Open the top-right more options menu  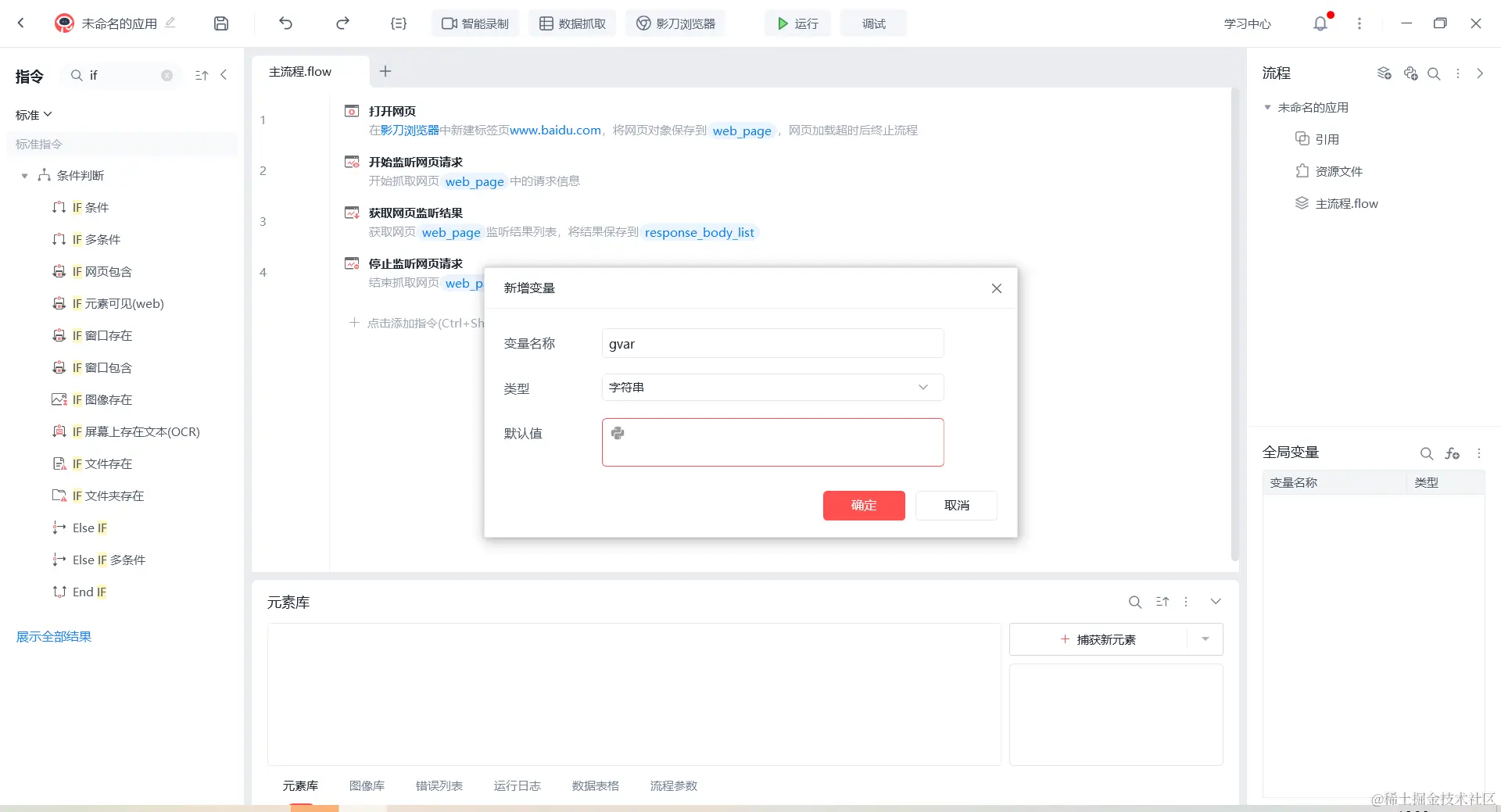1359,23
